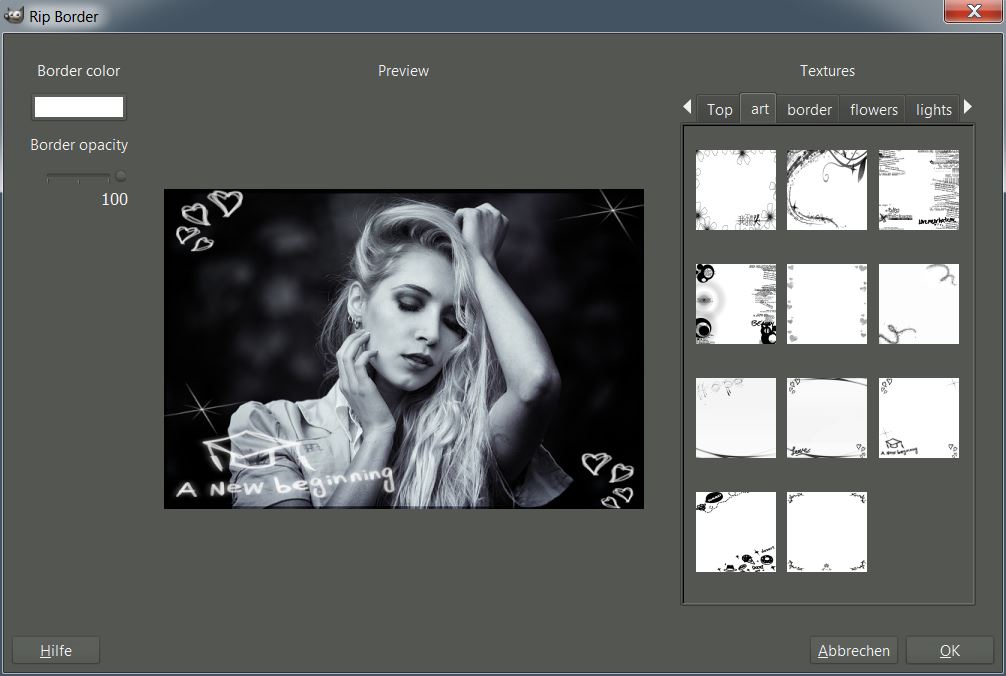Choose the small corner ornaments texture thumbnail
Image resolution: width=1006 pixels, height=676 pixels.
[x=826, y=532]
